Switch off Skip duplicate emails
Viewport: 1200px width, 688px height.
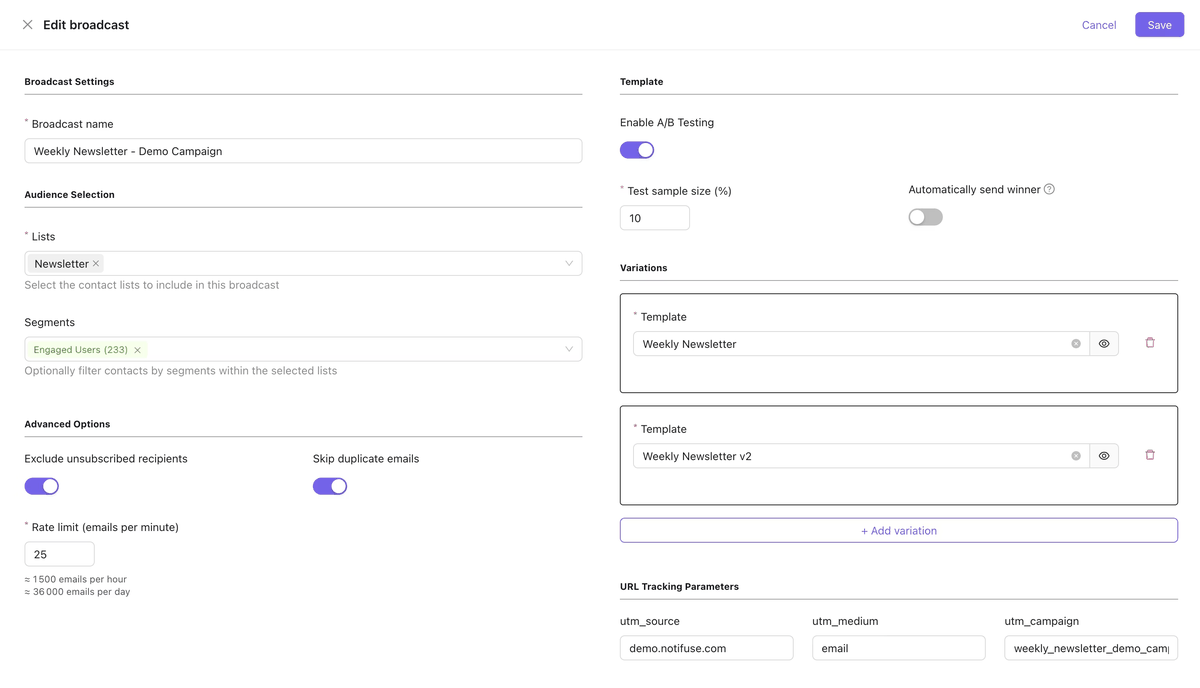point(330,486)
